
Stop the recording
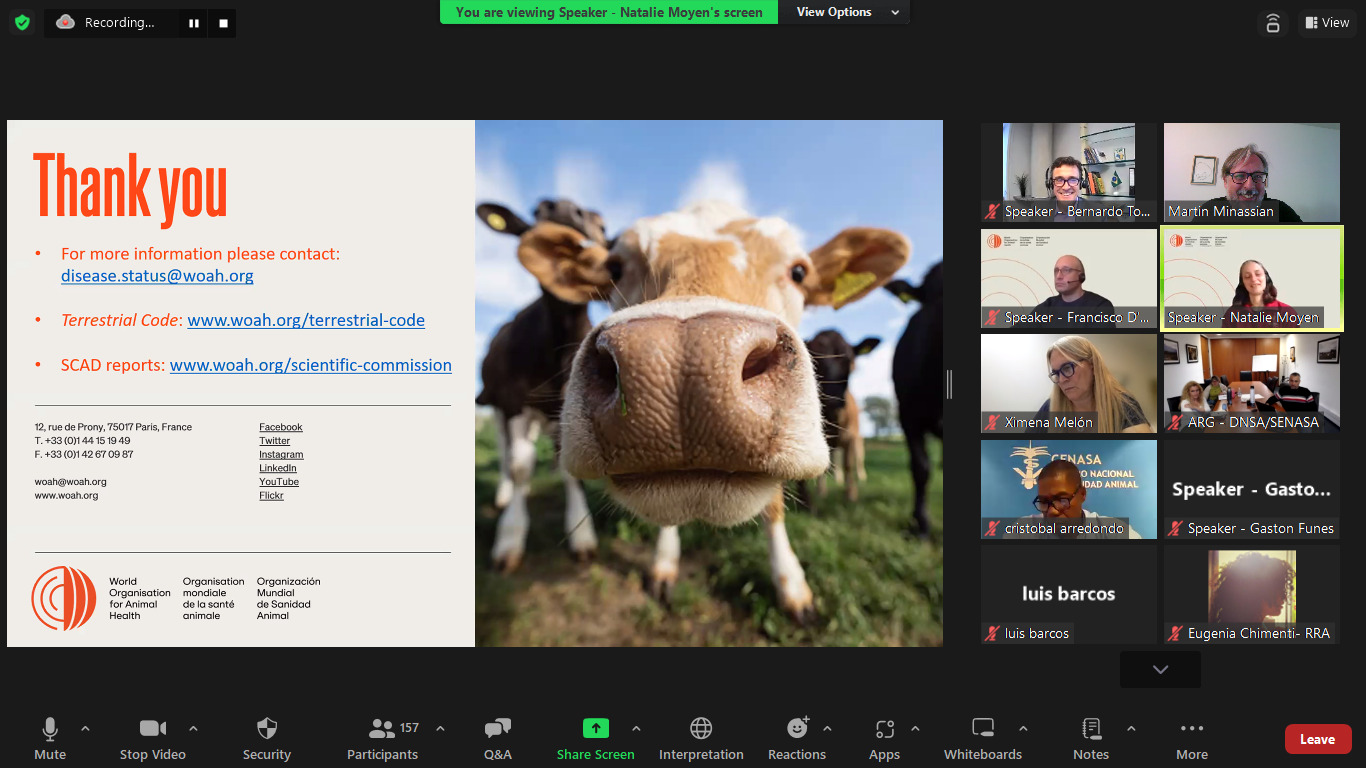(x=223, y=23)
